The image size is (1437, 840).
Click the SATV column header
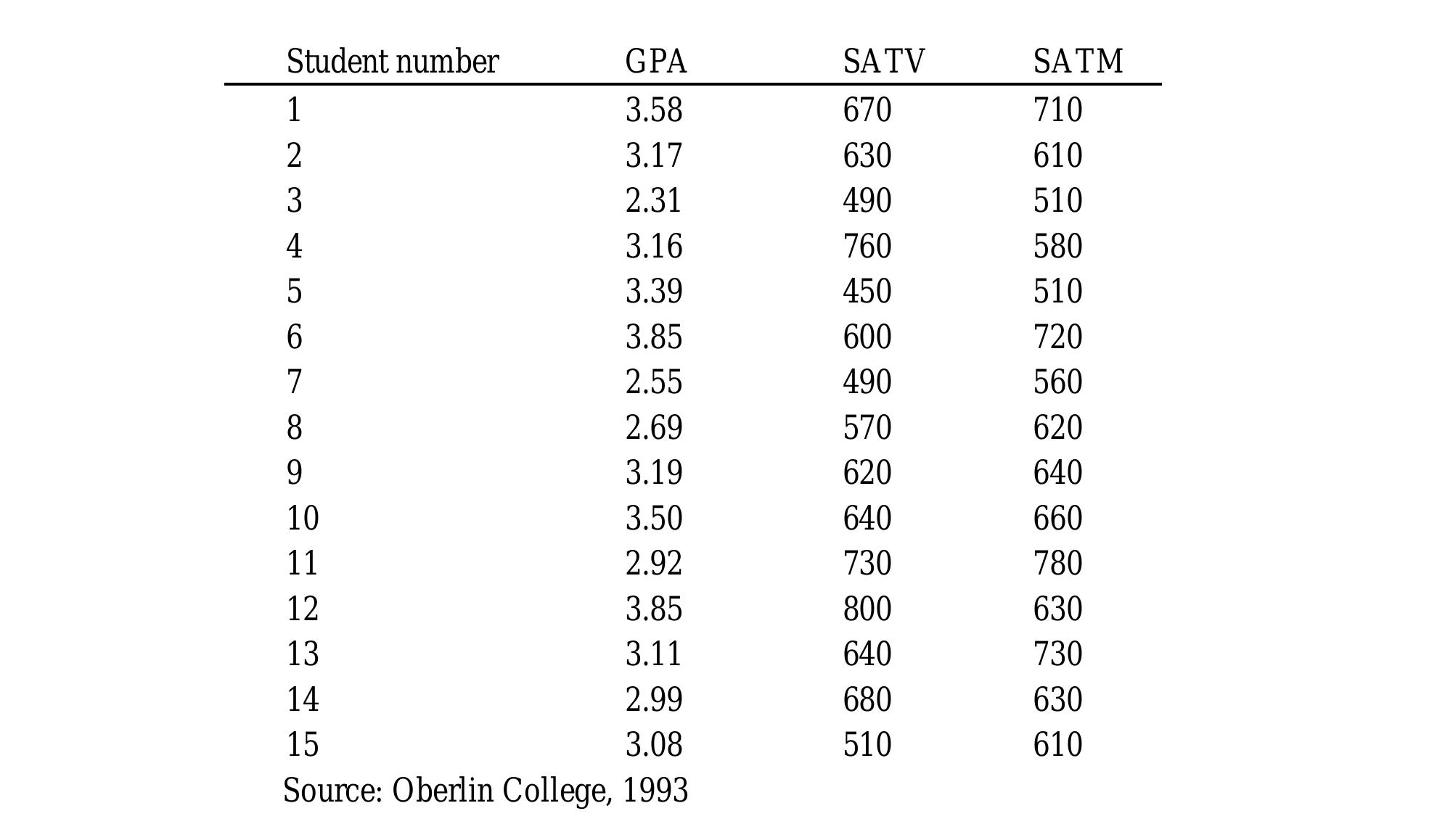[x=883, y=62]
